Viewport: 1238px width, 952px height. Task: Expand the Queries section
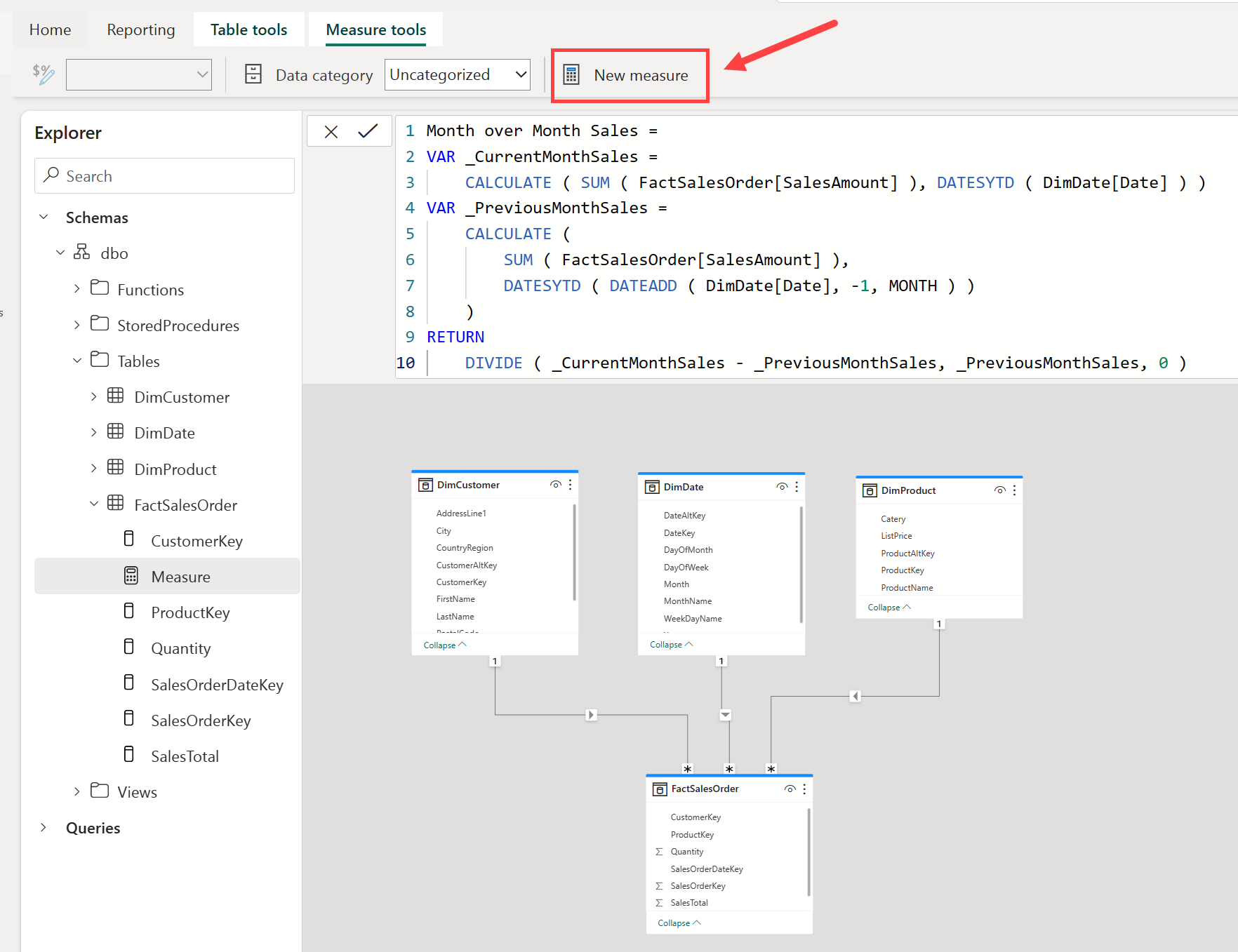pyautogui.click(x=44, y=827)
